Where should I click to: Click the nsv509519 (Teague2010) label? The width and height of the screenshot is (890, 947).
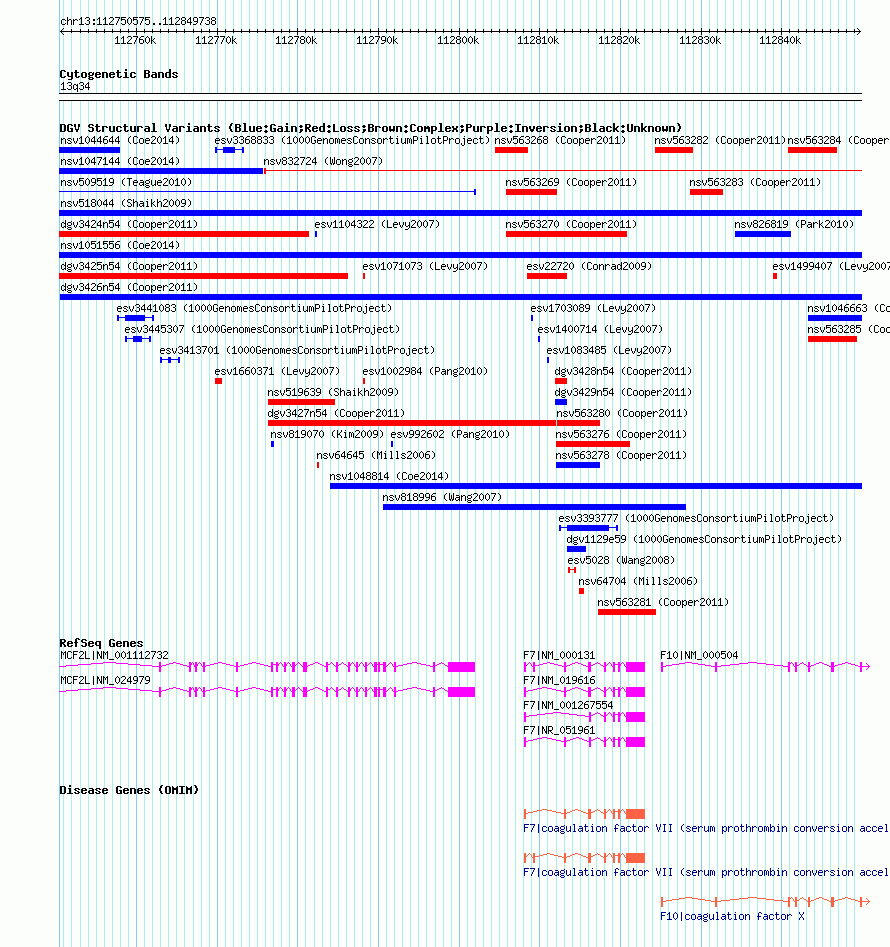coord(126,182)
